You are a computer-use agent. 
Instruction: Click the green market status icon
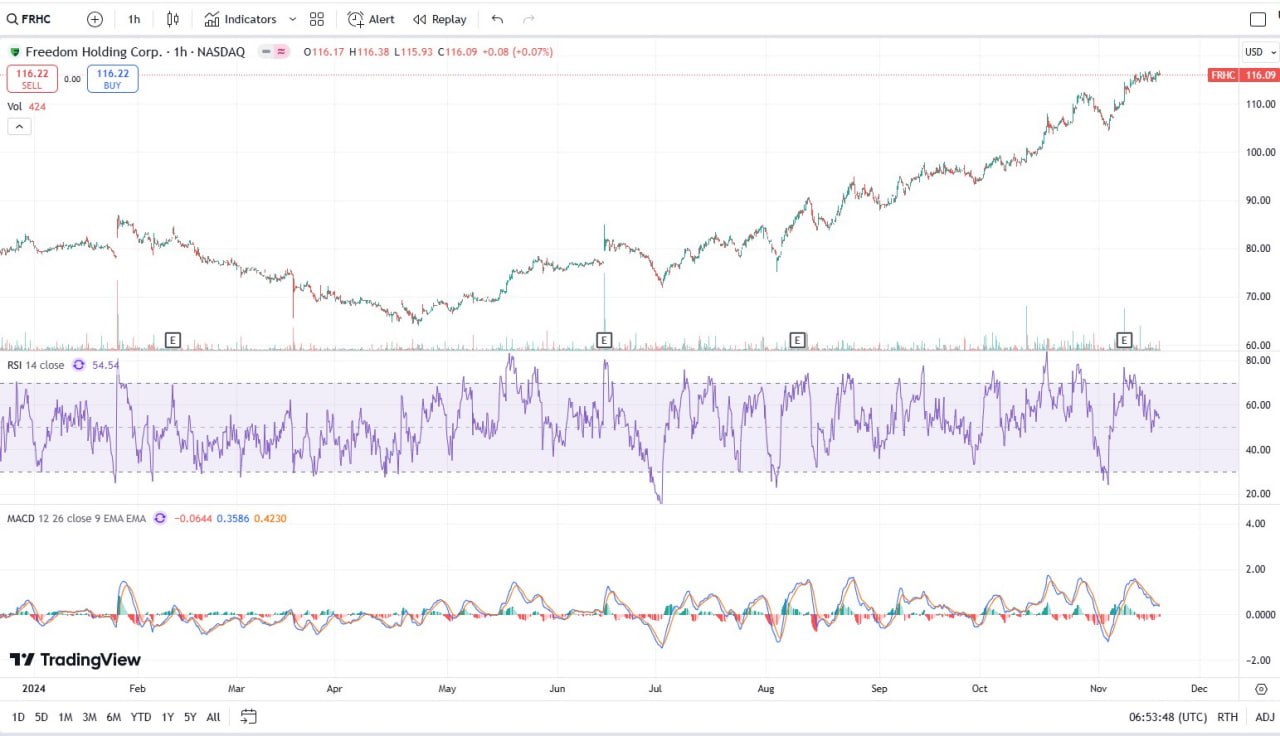pyautogui.click(x=15, y=52)
